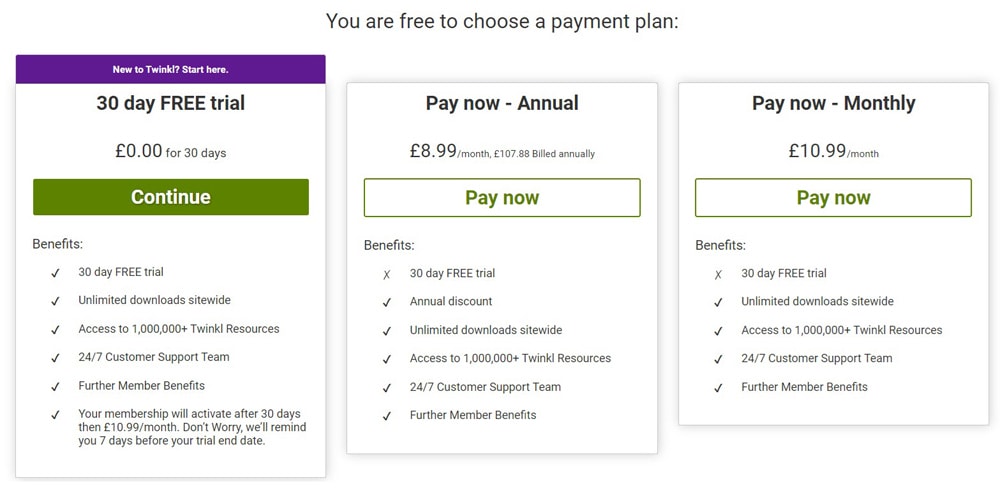Image resolution: width=1000 pixels, height=488 pixels.
Task: Click Pay now under Monthly plan
Action: [x=833, y=198]
